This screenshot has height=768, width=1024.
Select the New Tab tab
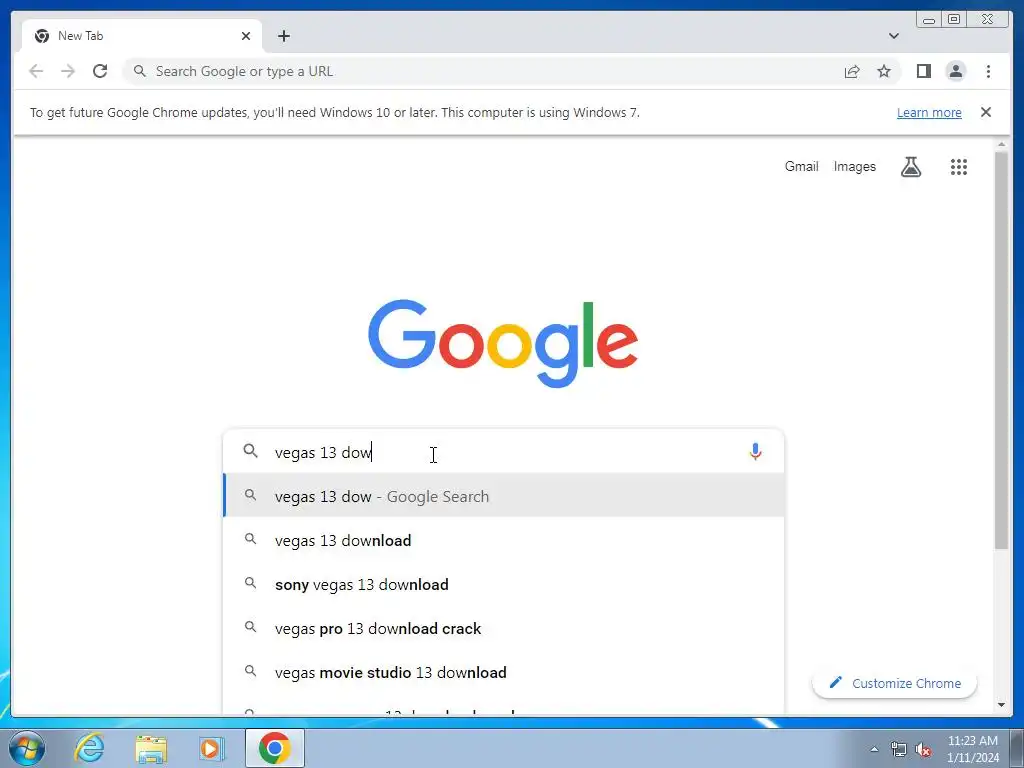coord(142,36)
